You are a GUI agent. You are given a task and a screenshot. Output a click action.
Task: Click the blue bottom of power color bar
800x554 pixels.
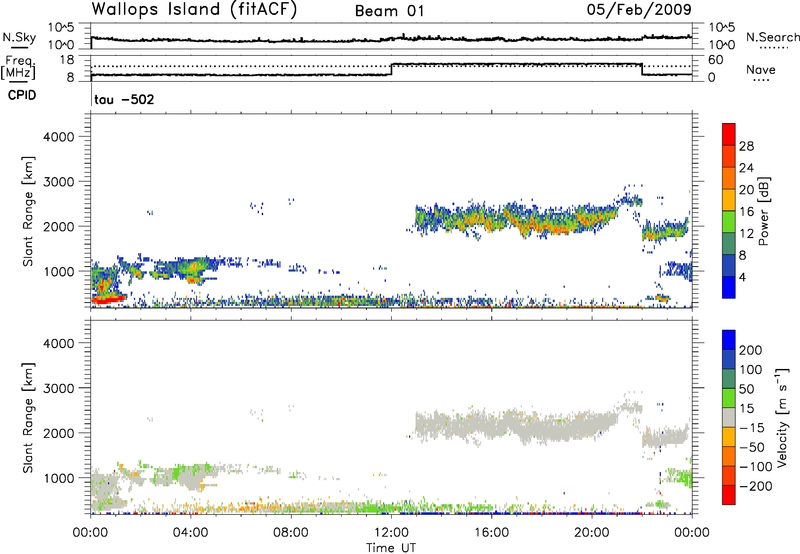click(729, 287)
